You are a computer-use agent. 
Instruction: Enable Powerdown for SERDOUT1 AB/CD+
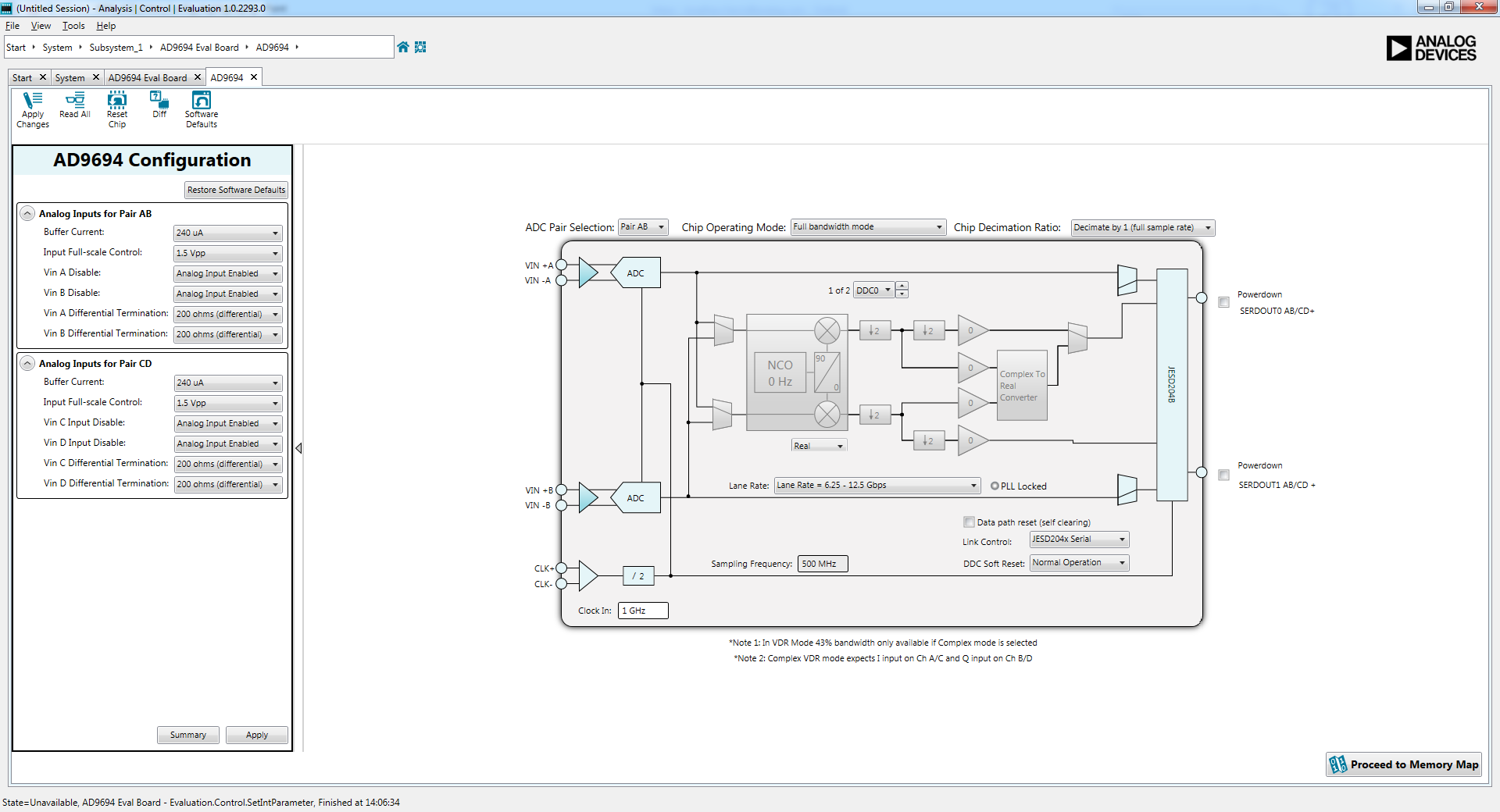click(x=1224, y=475)
